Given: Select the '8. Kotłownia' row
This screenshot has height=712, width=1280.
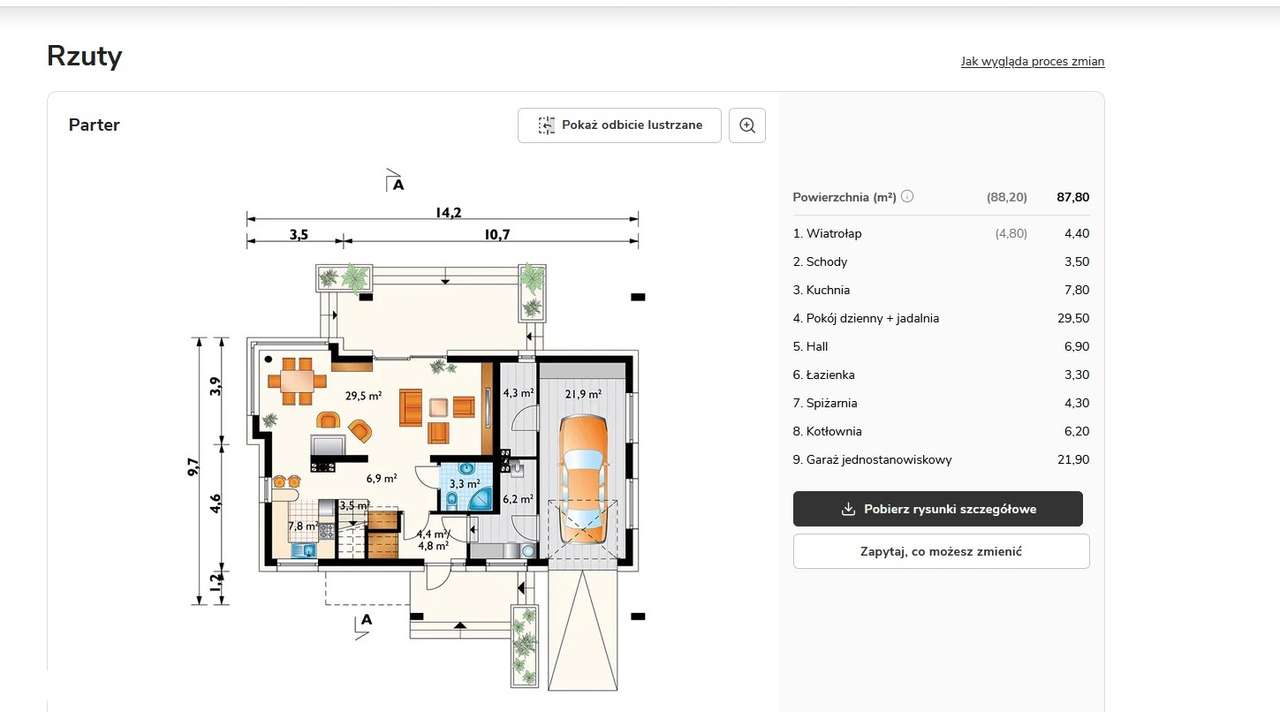Looking at the screenshot, I should [941, 432].
